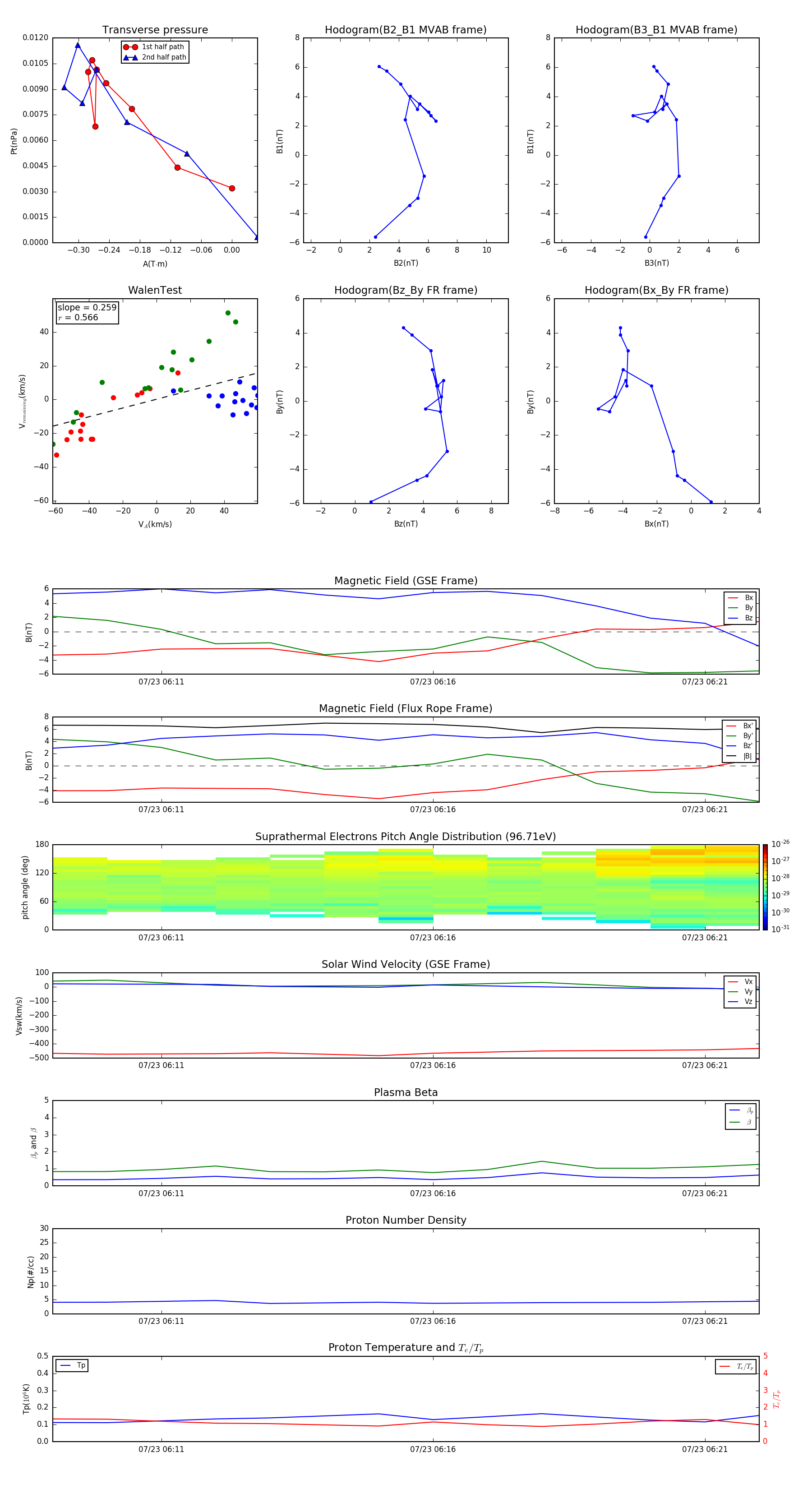This screenshot has width=812, height=1489.
Task: Click '07/23 06:11' tick under GSE Magnetic Field
Action: click(x=161, y=681)
